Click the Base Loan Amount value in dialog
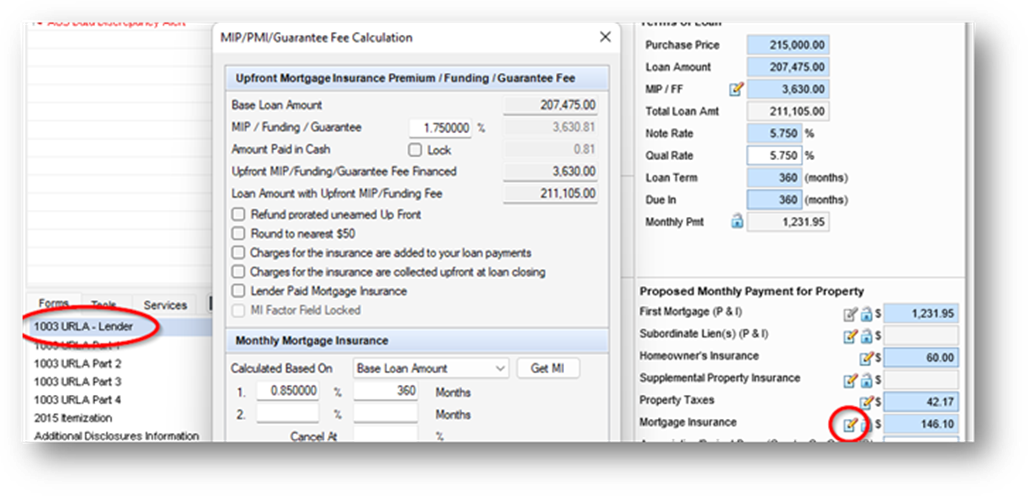This screenshot has height=497, width=1028. (551, 105)
